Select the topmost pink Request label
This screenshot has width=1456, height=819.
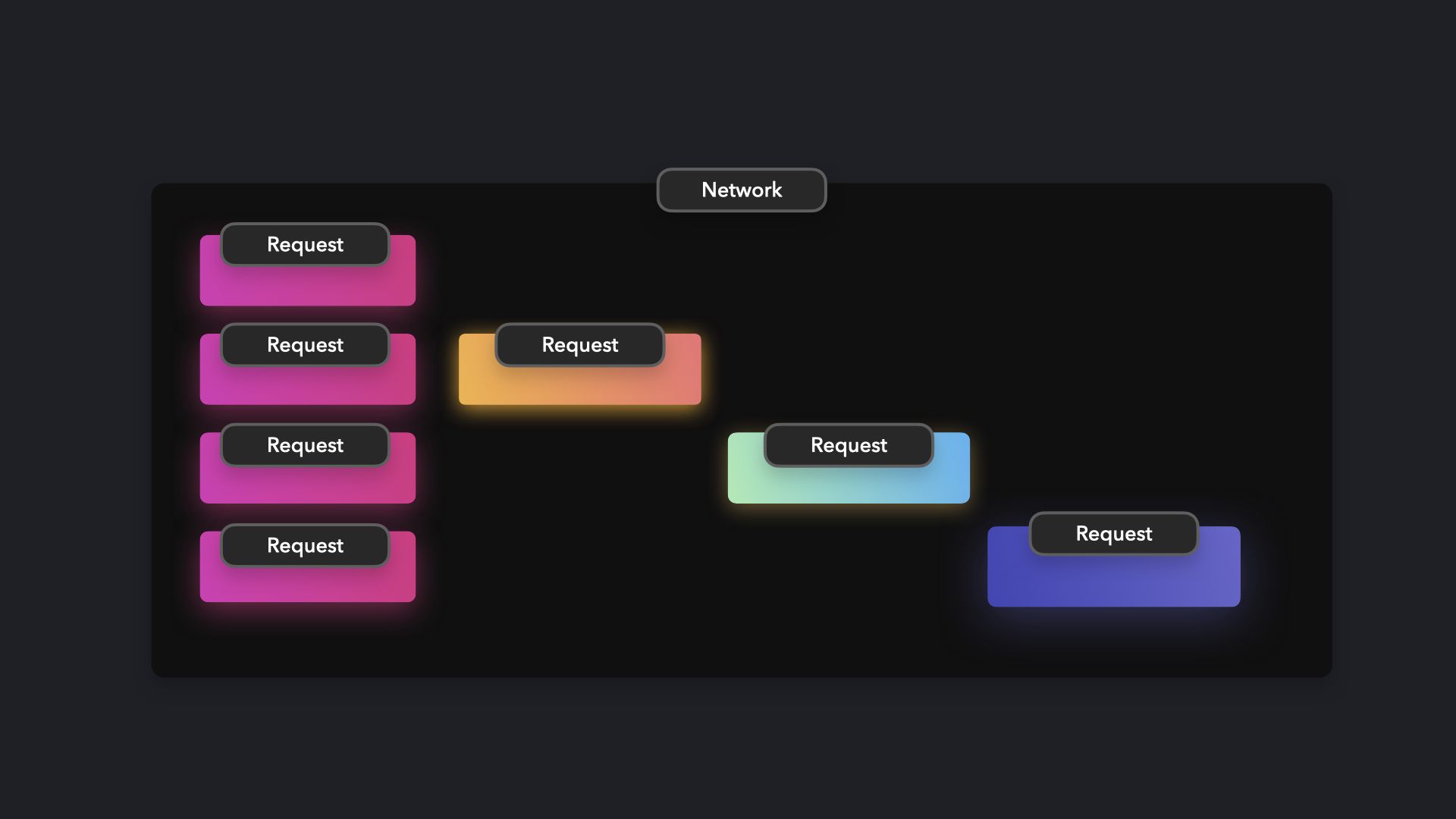point(305,244)
